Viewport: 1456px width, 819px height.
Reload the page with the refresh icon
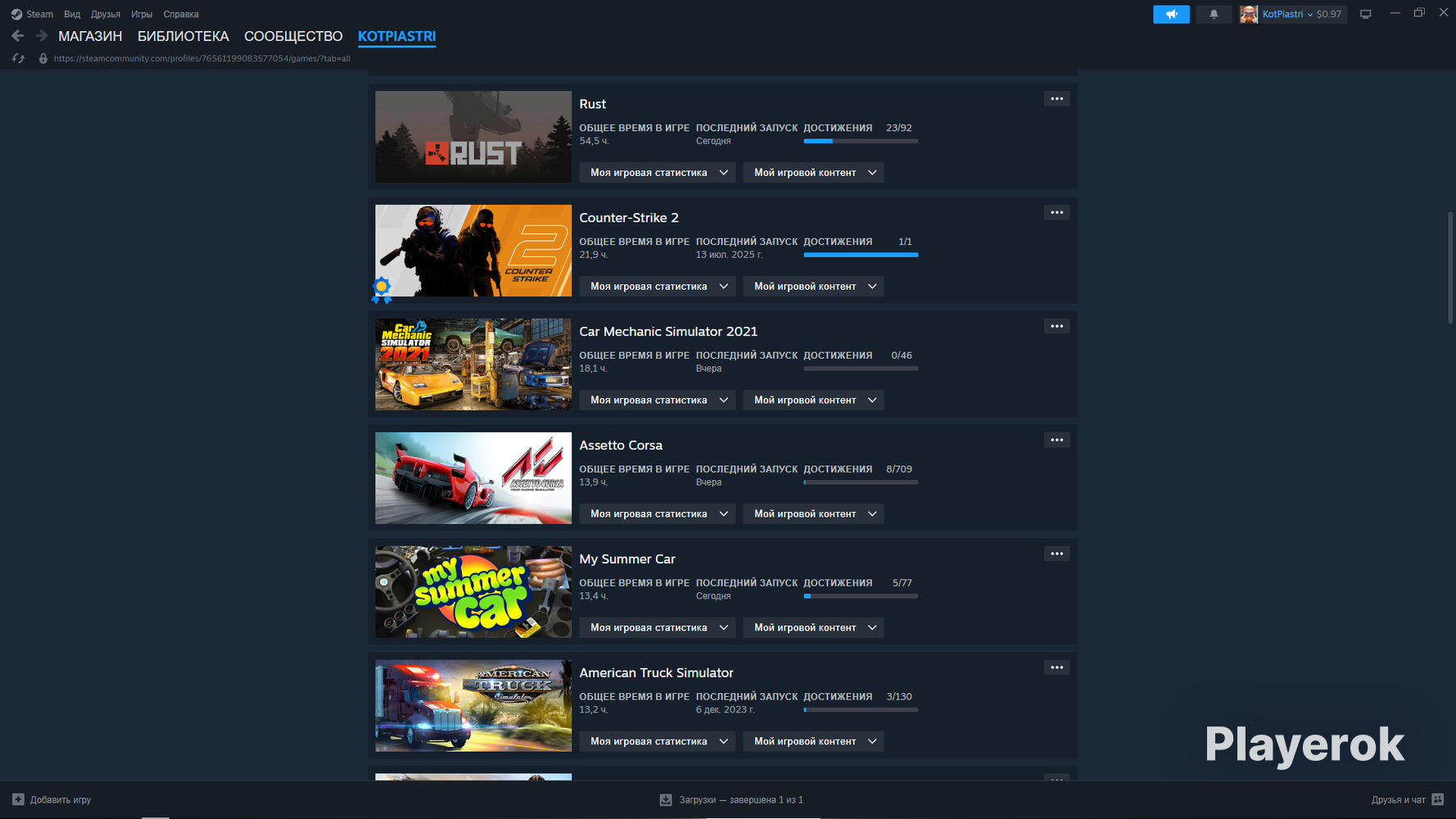(x=18, y=58)
